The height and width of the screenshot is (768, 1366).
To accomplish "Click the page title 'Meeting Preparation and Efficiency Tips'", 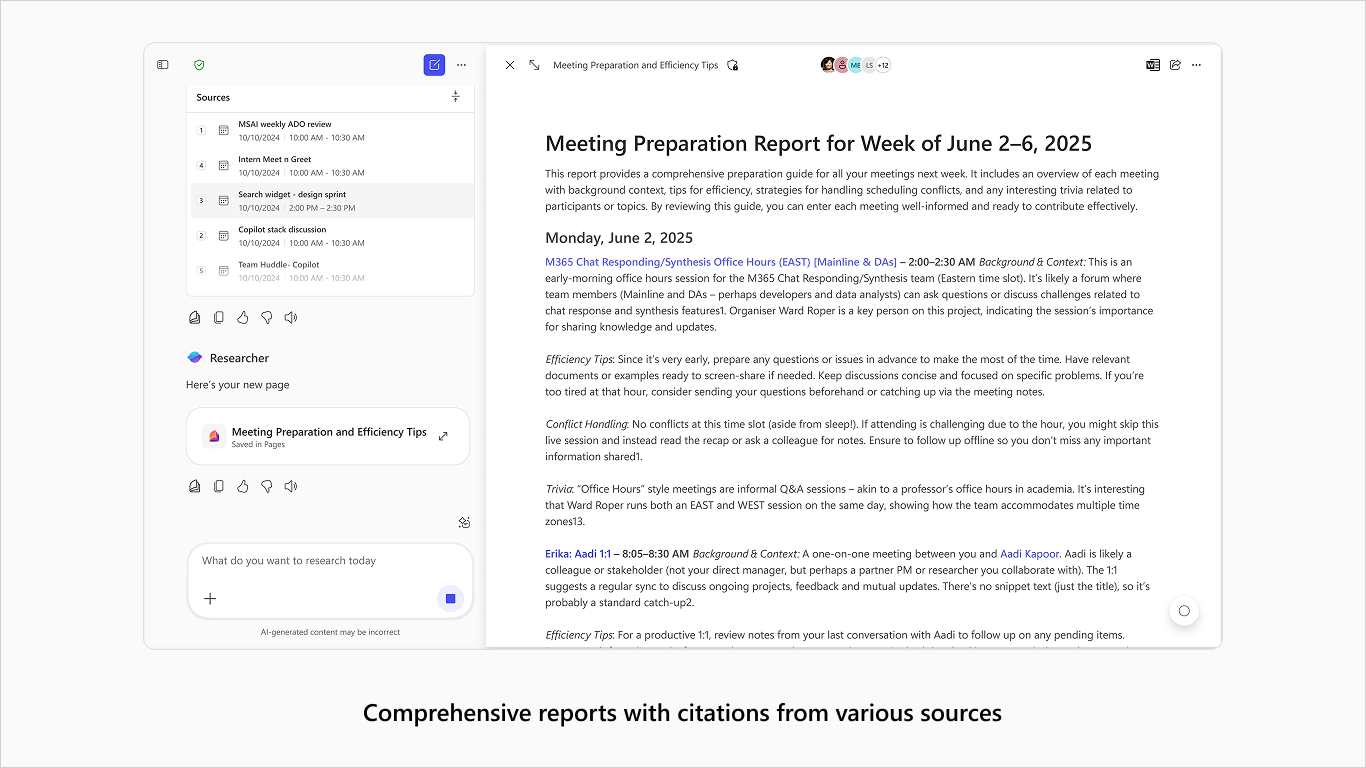I will pyautogui.click(x=636, y=65).
